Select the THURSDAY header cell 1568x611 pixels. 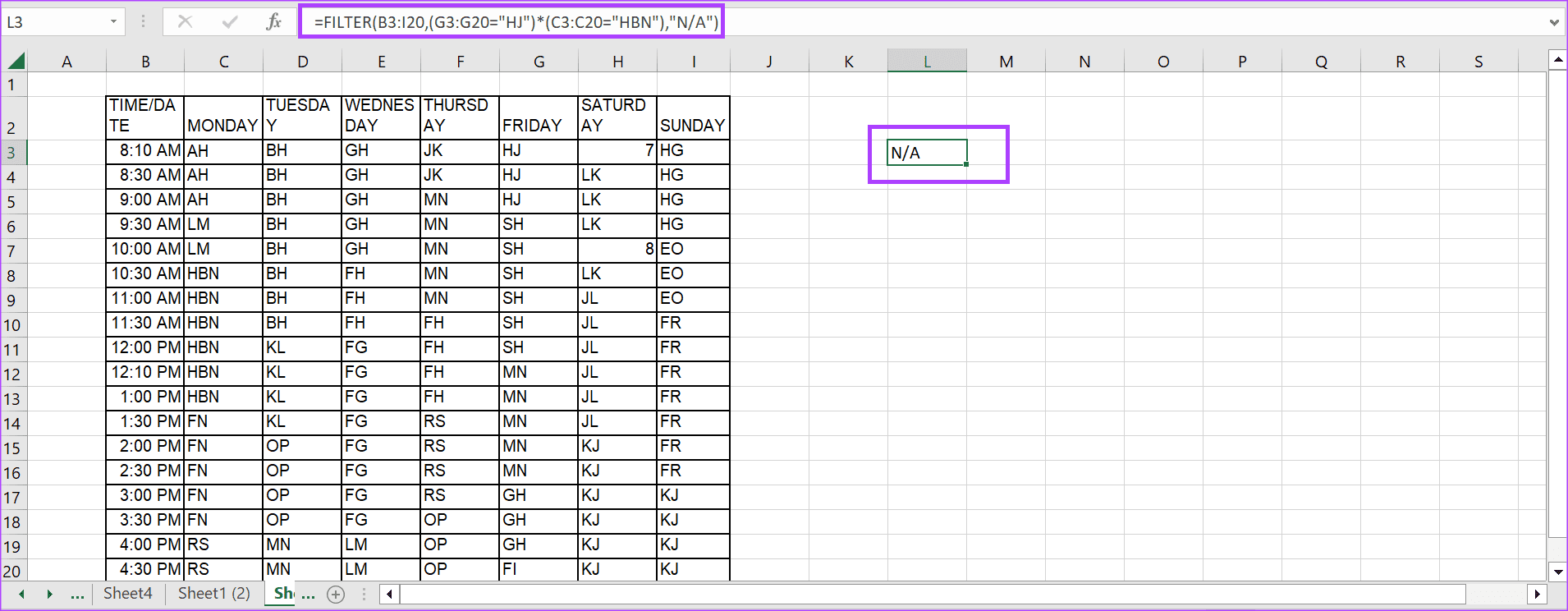[x=460, y=117]
